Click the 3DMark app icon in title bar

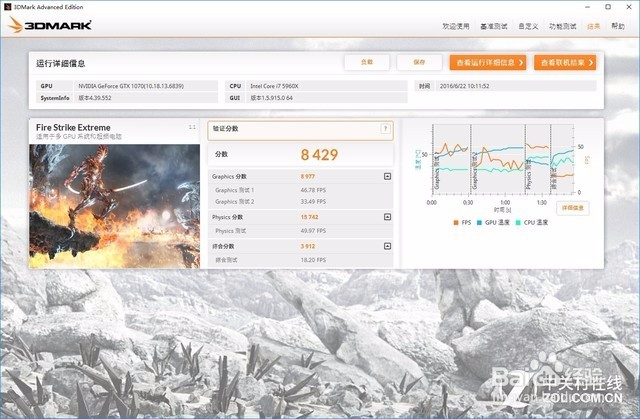(x=7, y=7)
